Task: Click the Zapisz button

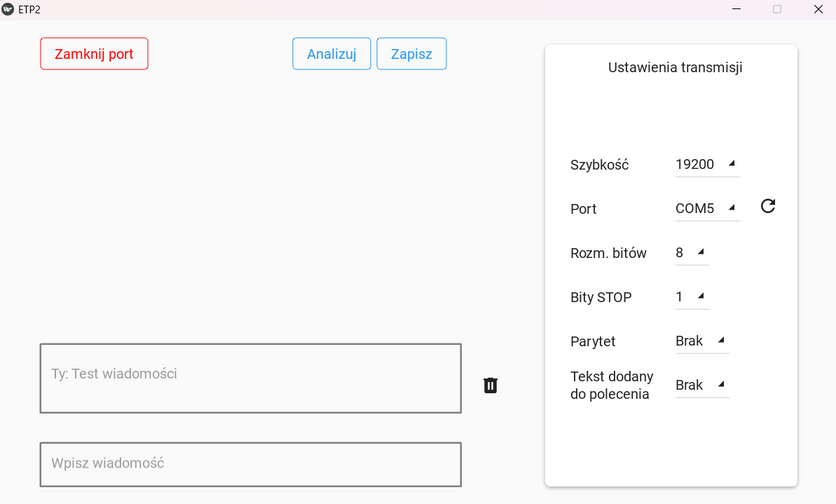Action: coord(411,54)
